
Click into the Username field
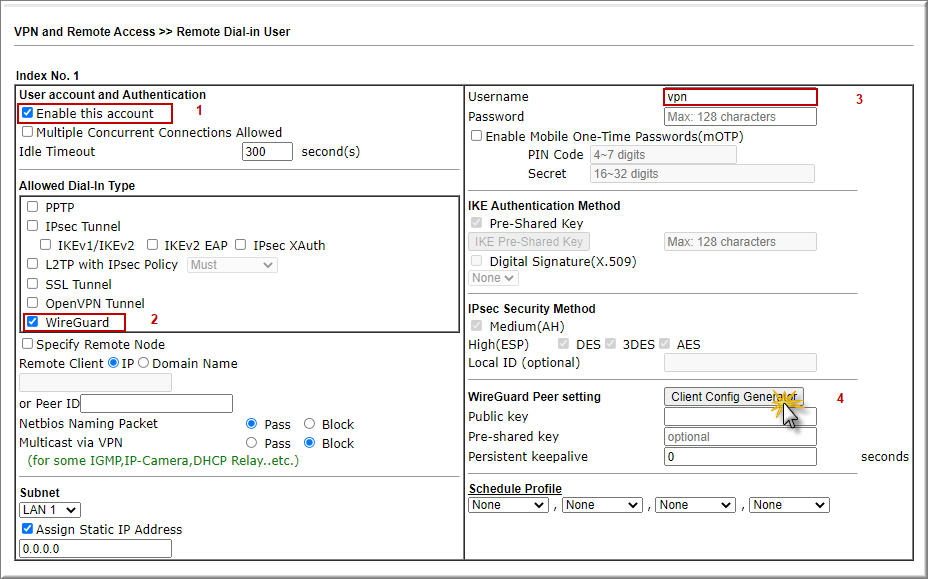[740, 97]
